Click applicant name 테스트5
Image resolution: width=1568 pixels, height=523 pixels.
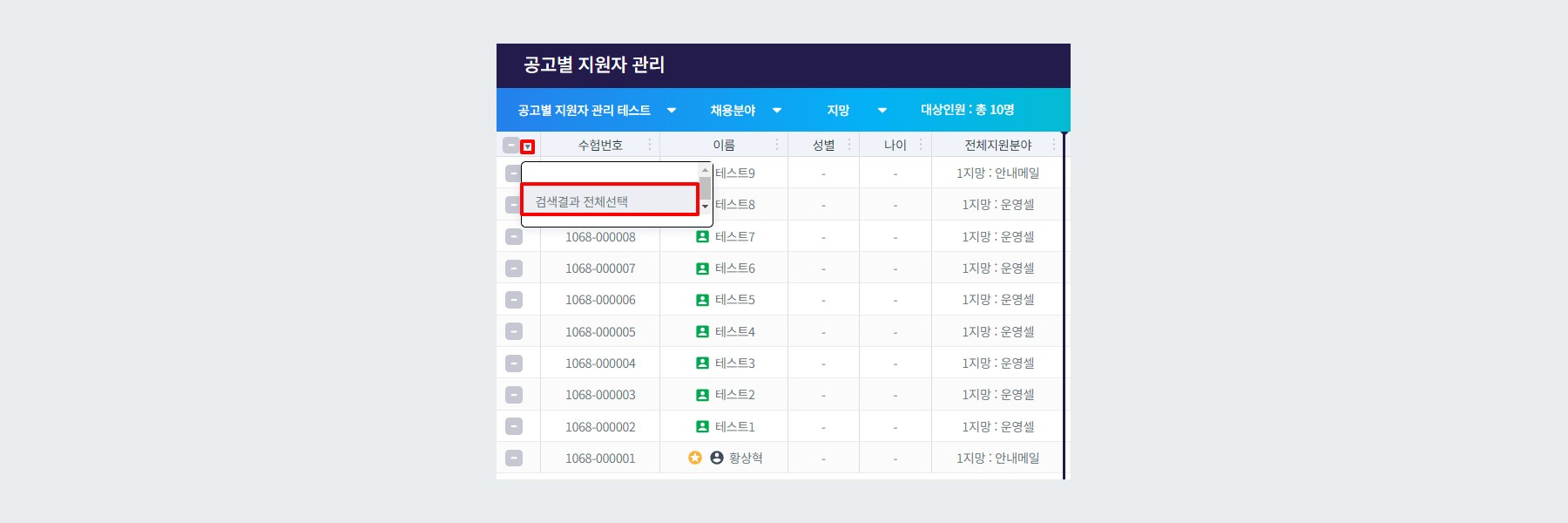coord(735,300)
